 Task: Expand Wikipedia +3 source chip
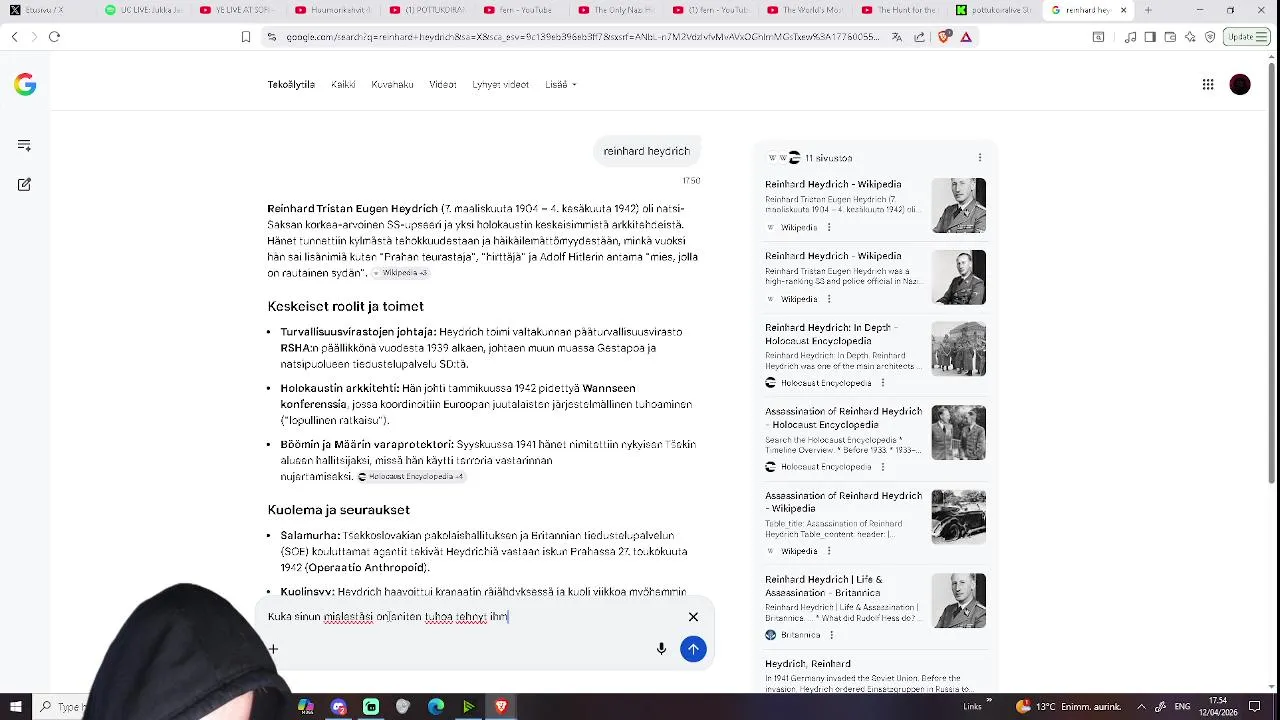pyautogui.click(x=400, y=273)
